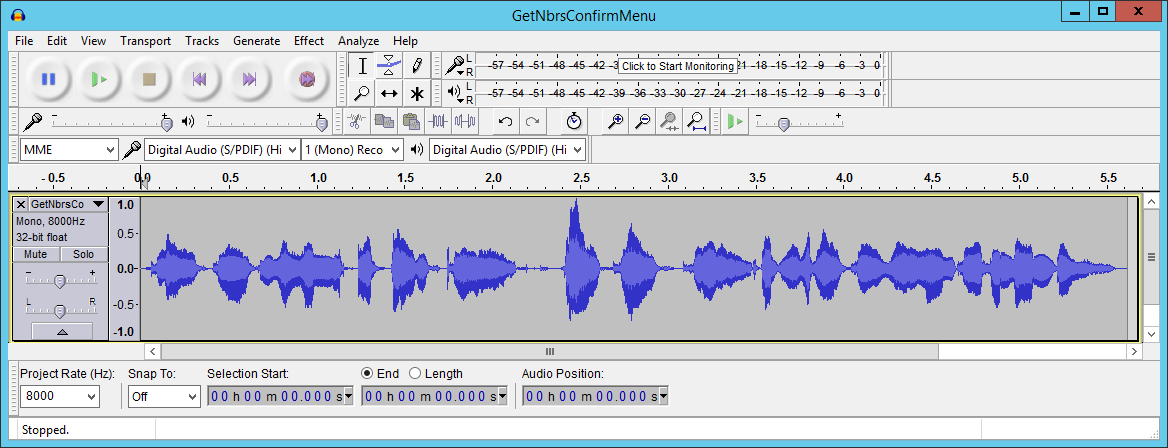
Task: Click the track gain slider
Action: (x=59, y=280)
